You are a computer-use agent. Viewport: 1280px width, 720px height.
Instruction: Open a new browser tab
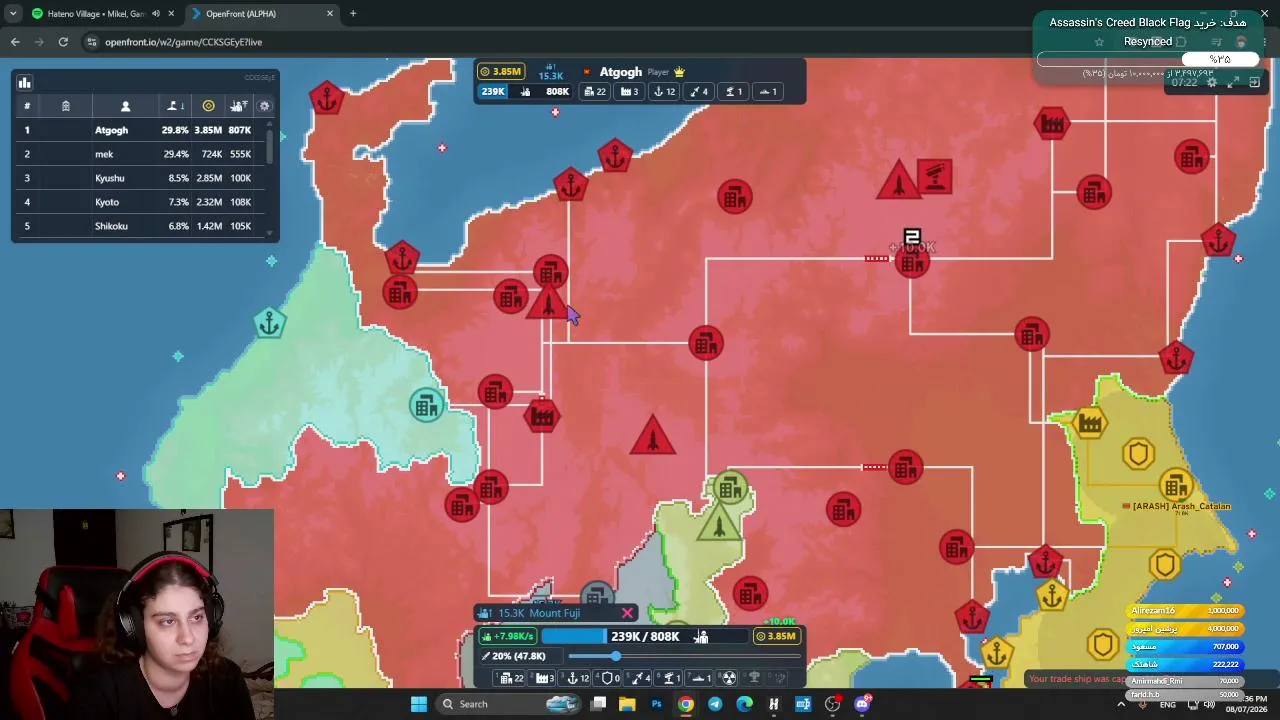click(353, 14)
